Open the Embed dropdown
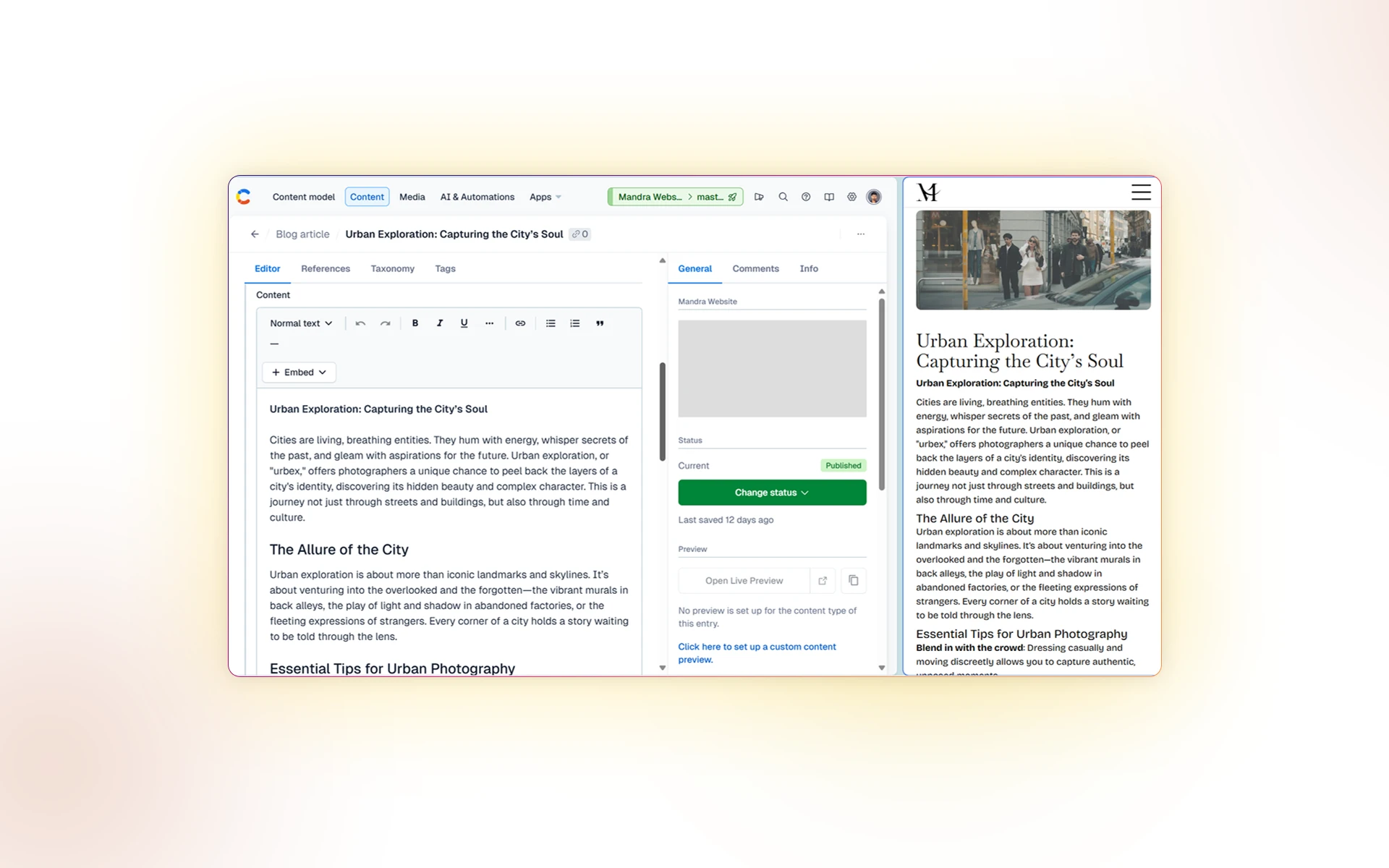1389x868 pixels. coord(299,372)
